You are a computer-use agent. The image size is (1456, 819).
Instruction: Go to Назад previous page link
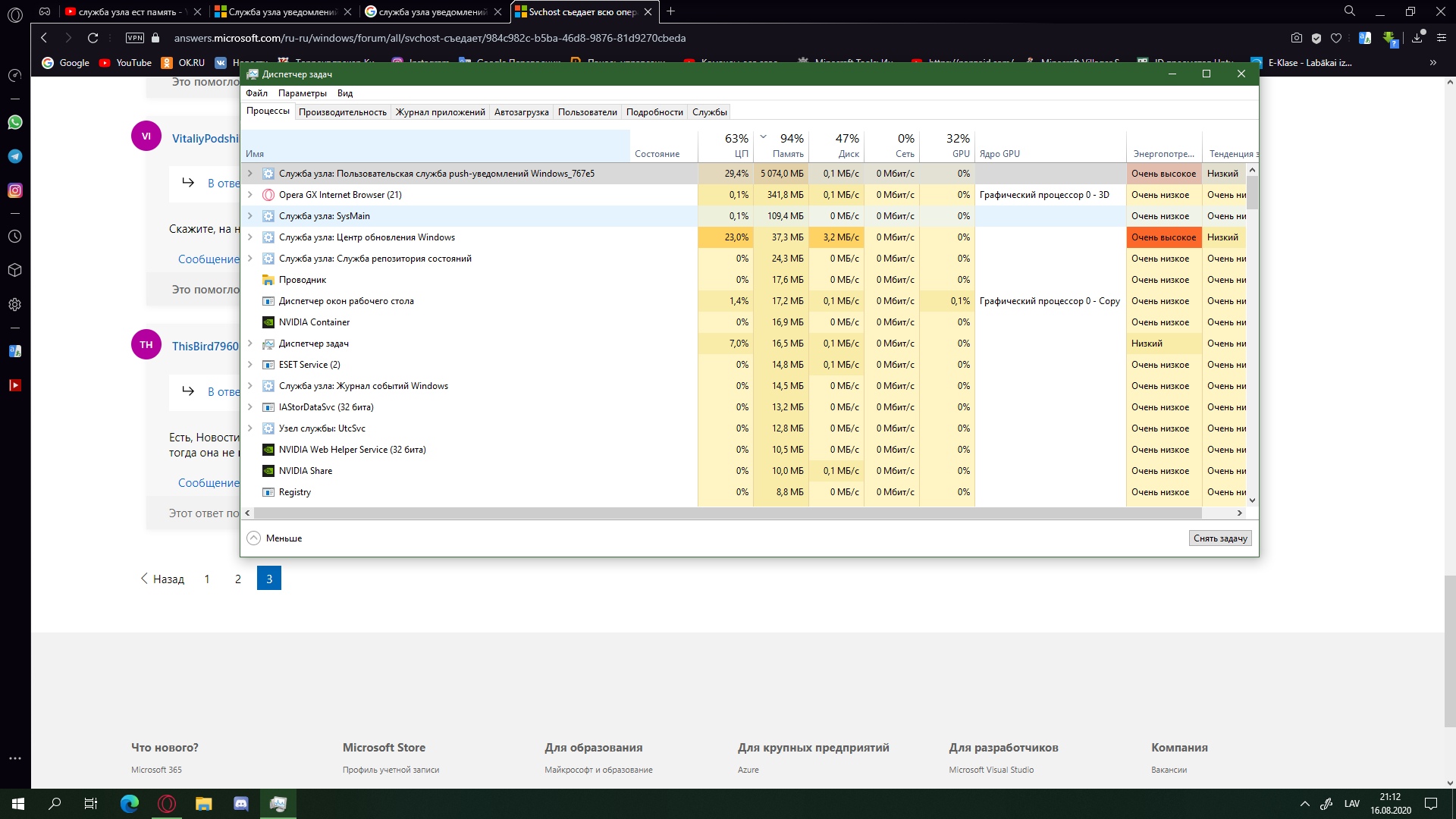pyautogui.click(x=162, y=579)
